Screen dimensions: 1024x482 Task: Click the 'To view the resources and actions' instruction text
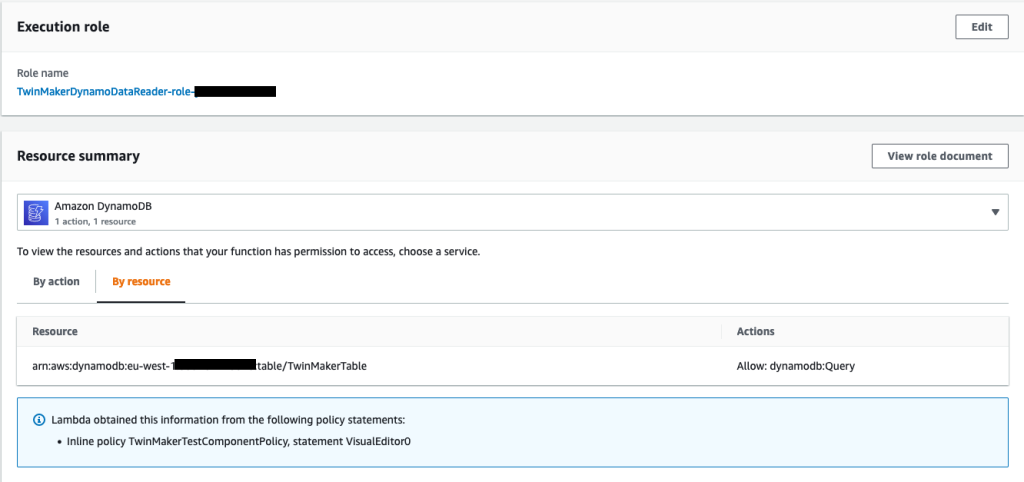[249, 251]
